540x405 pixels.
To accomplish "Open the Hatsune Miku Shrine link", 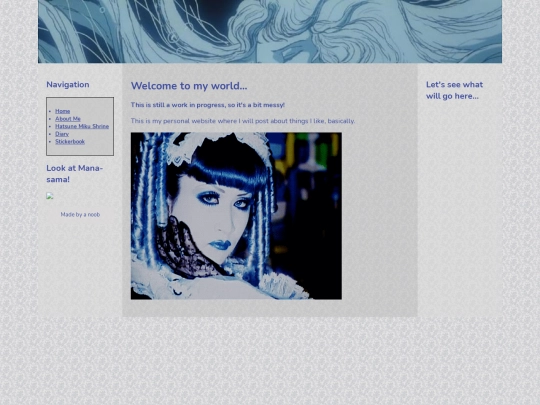I will pyautogui.click(x=82, y=126).
